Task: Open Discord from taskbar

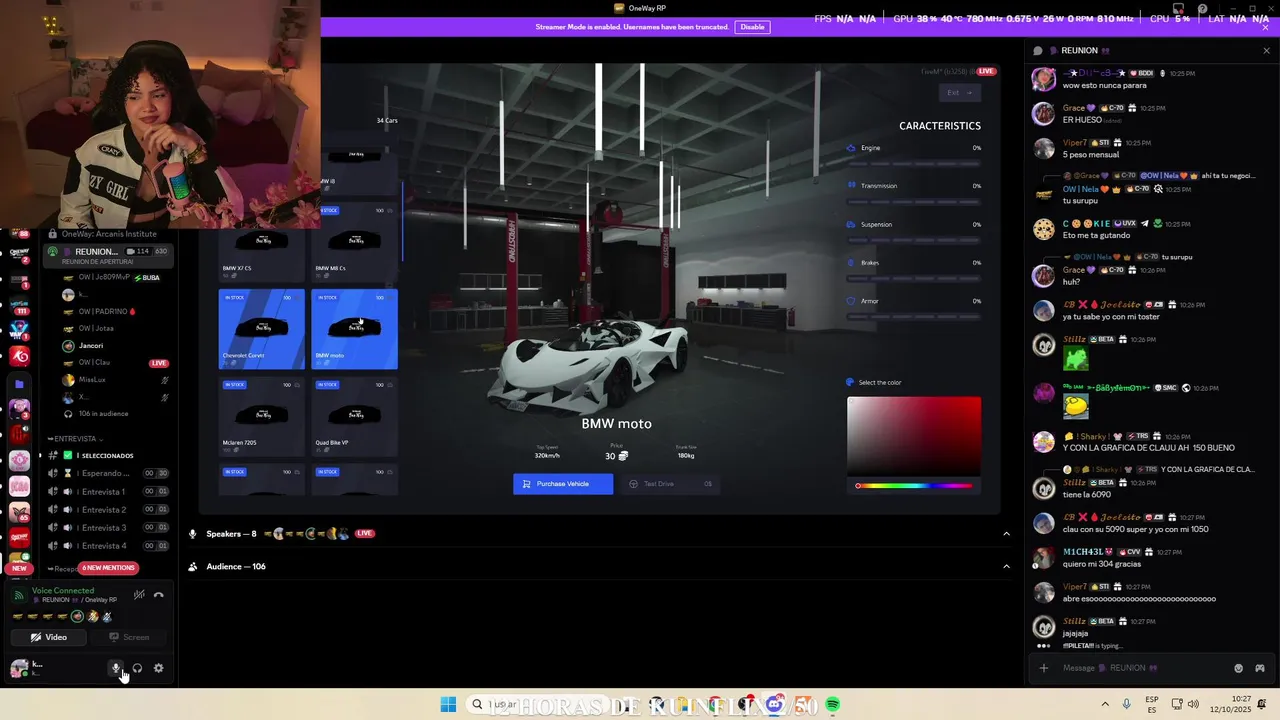Action: (774, 705)
